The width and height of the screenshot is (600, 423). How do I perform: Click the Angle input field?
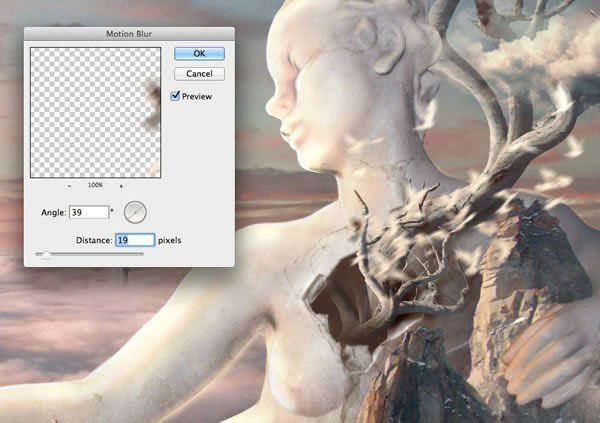[89, 212]
